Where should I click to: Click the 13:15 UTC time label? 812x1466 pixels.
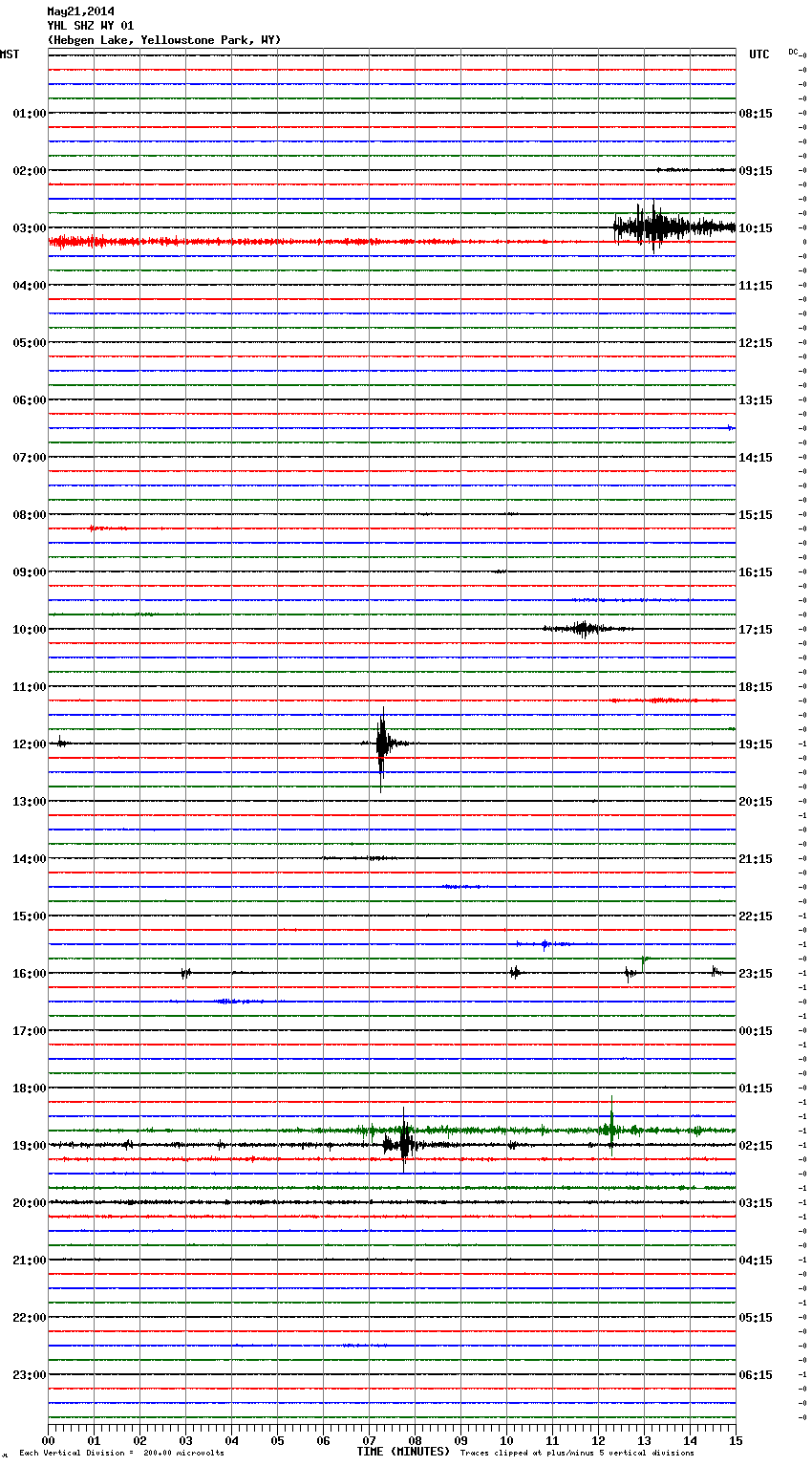[756, 400]
